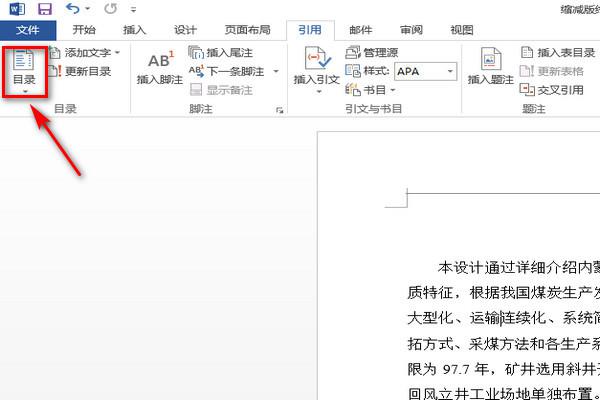The height and width of the screenshot is (400, 600).
Task: Switch to the 开始 Home tab
Action: click(84, 30)
